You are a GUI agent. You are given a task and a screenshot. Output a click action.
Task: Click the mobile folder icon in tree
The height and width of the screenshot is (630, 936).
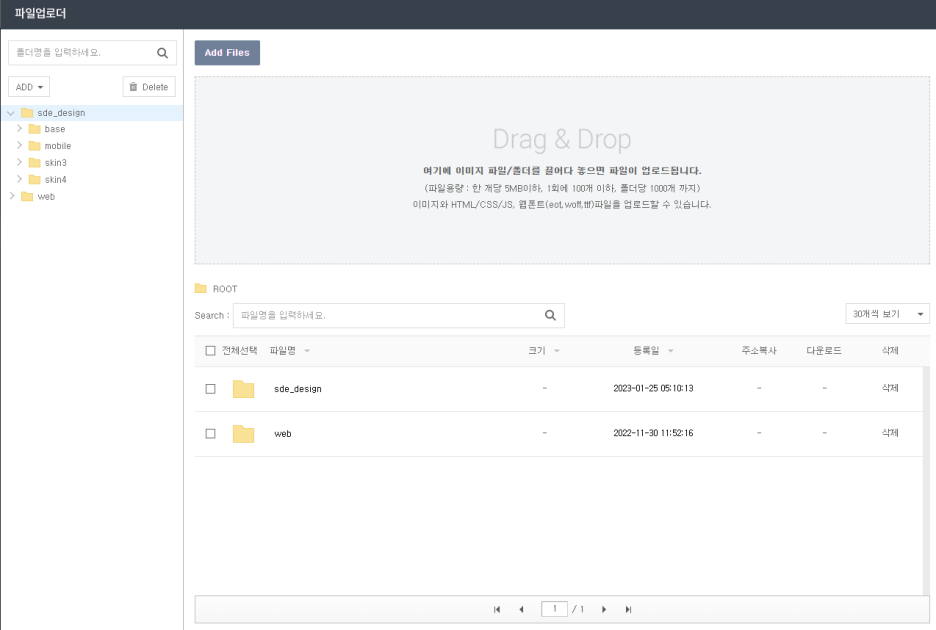(35, 146)
